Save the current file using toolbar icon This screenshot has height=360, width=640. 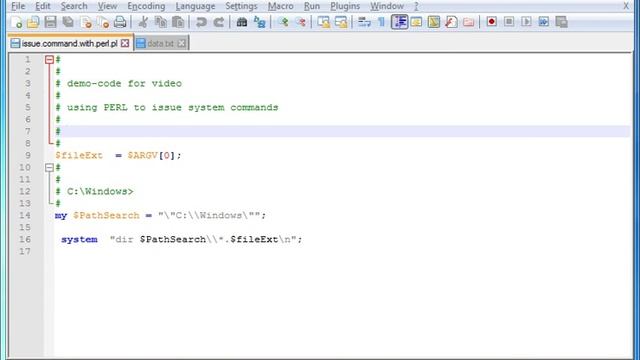click(50, 22)
